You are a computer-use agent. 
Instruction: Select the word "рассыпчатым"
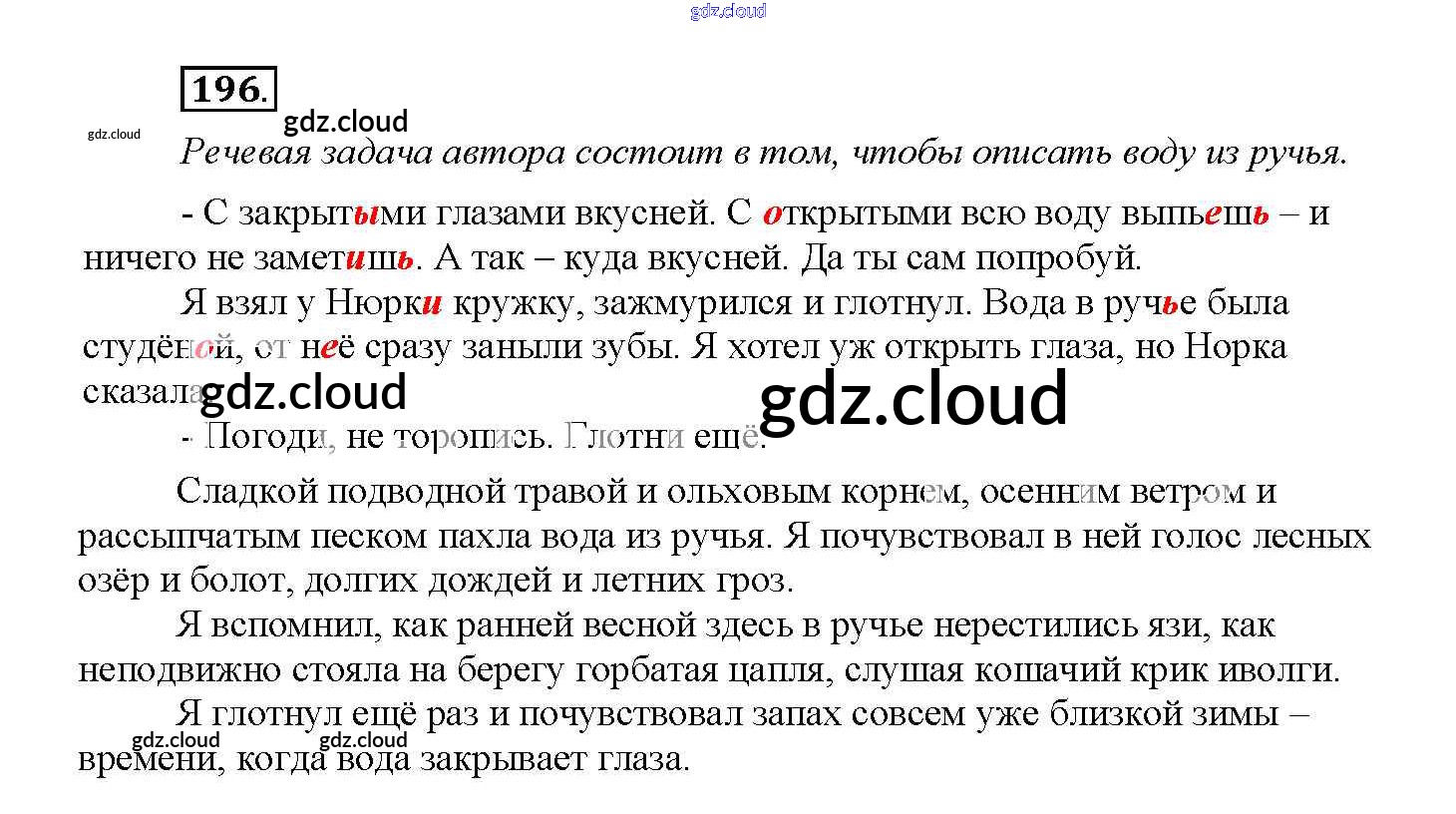click(x=188, y=537)
